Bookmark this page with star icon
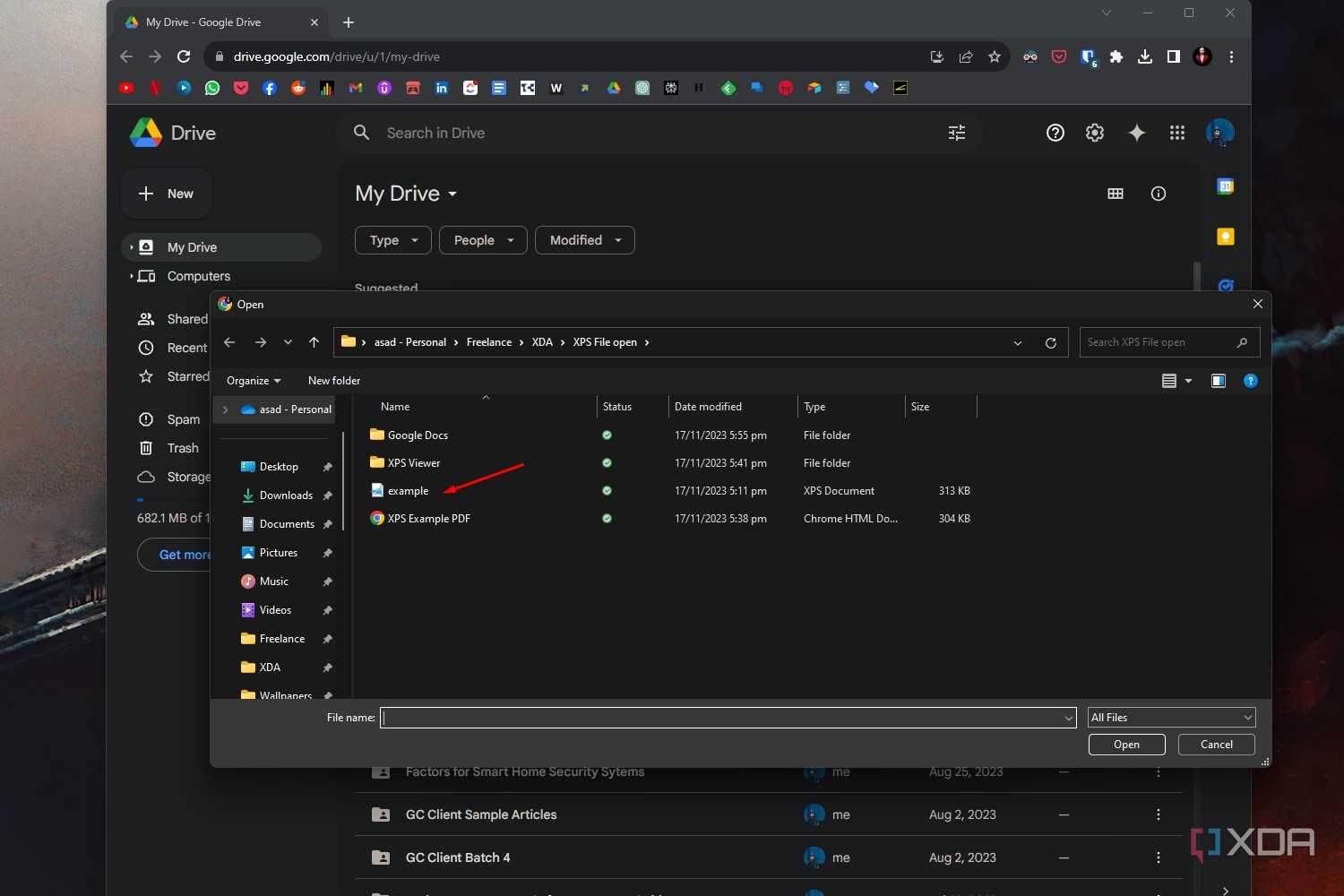This screenshot has width=1344, height=896. tap(995, 56)
